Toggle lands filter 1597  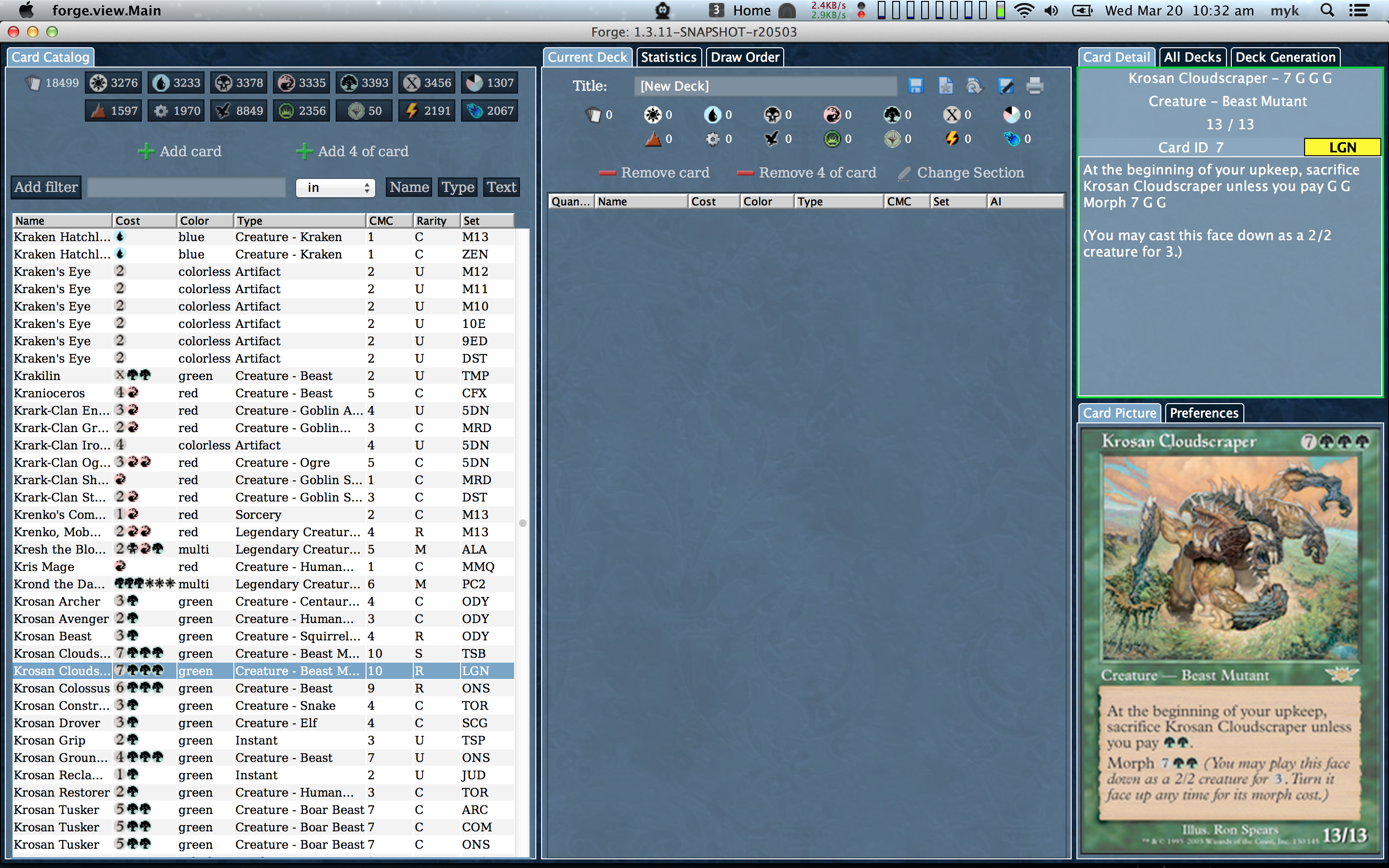click(113, 111)
